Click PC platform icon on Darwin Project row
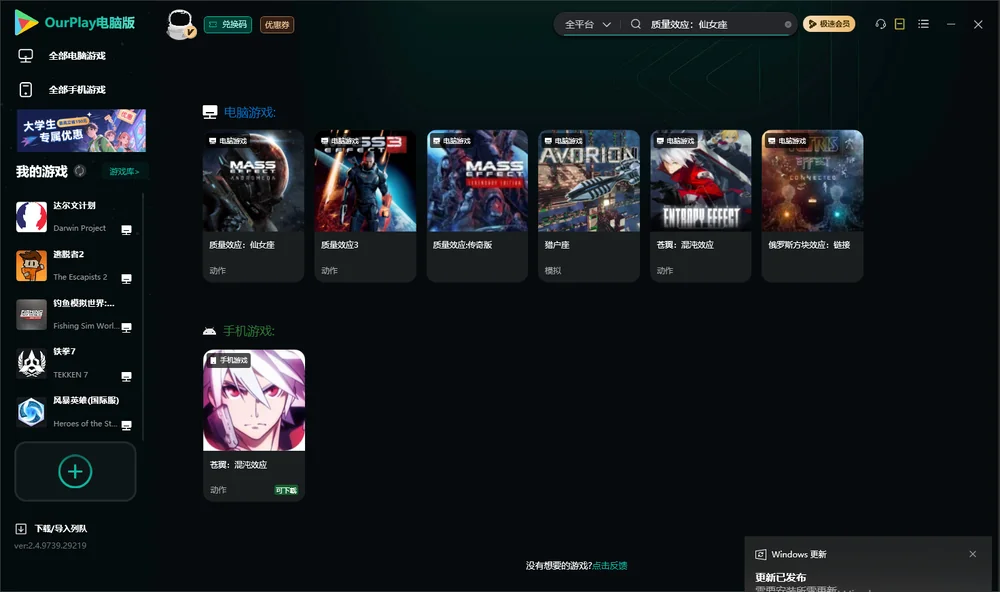1000x592 pixels. [126, 230]
